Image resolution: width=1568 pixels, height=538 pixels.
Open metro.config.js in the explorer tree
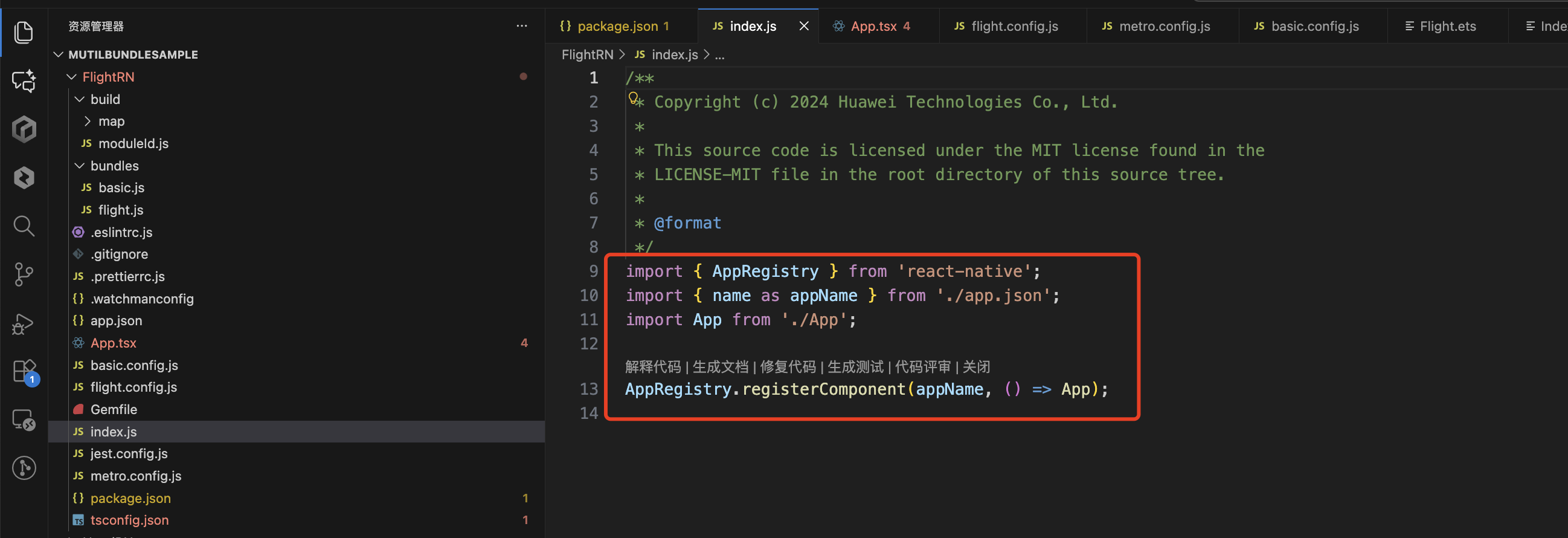[x=136, y=476]
